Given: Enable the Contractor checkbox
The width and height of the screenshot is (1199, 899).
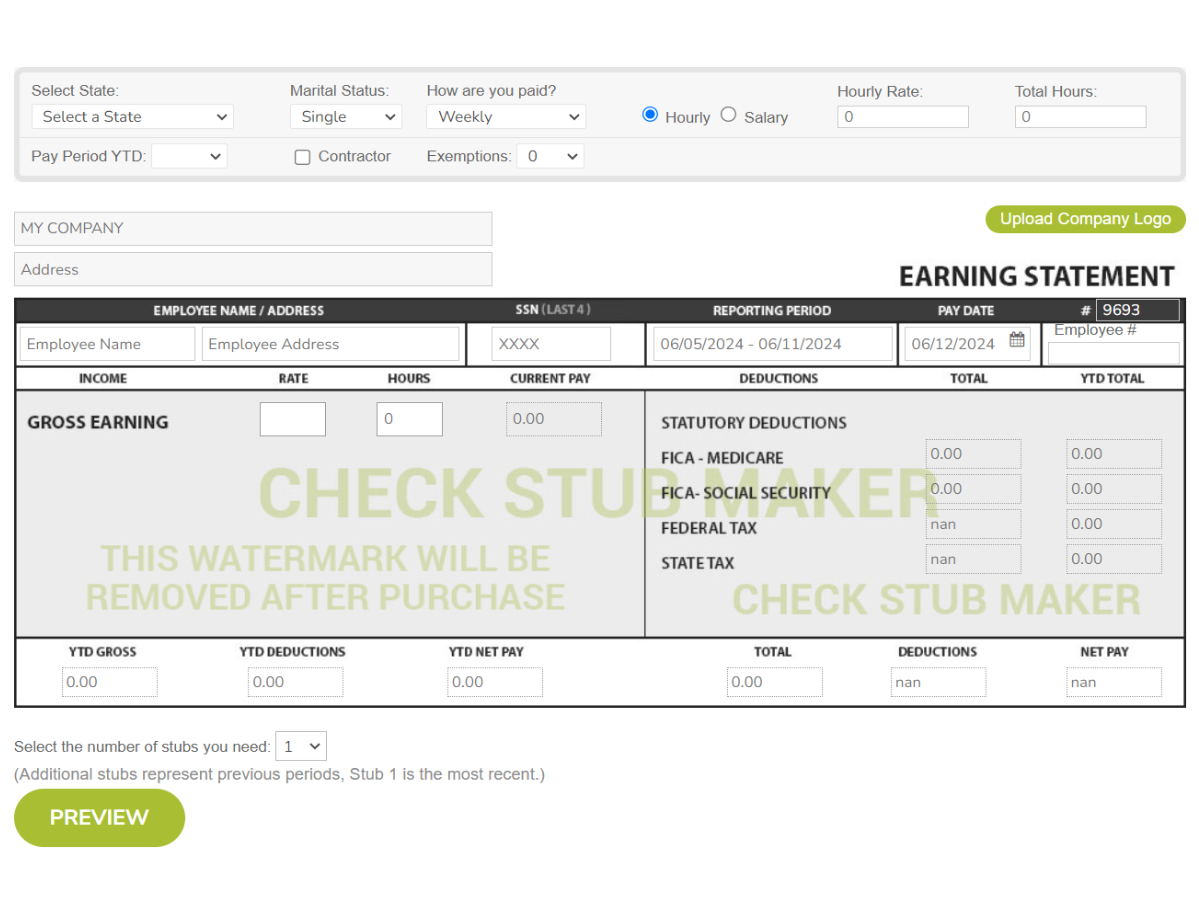Looking at the screenshot, I should click(302, 157).
